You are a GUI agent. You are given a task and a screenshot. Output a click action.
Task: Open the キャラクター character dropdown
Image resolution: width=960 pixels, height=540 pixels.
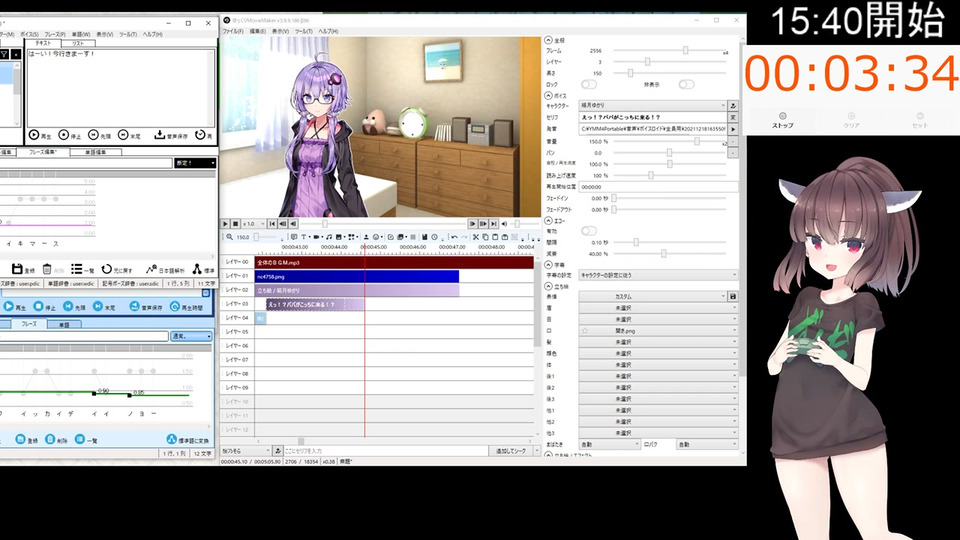(x=653, y=105)
